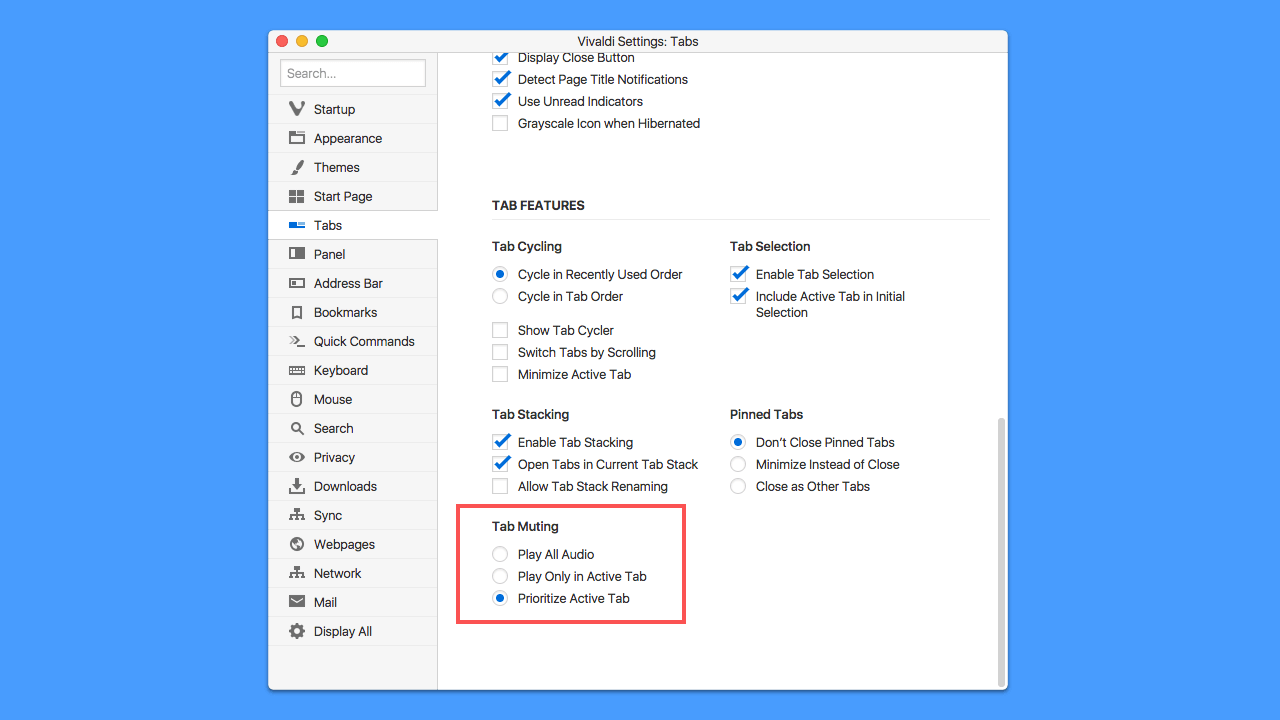Choose Display All label in sidebar
1280x720 pixels.
coord(343,631)
